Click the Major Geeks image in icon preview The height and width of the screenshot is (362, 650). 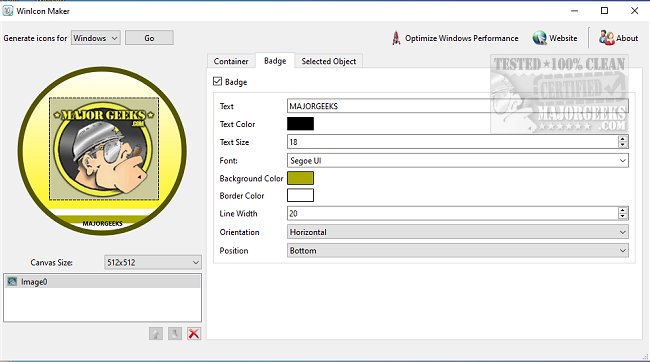pos(104,148)
